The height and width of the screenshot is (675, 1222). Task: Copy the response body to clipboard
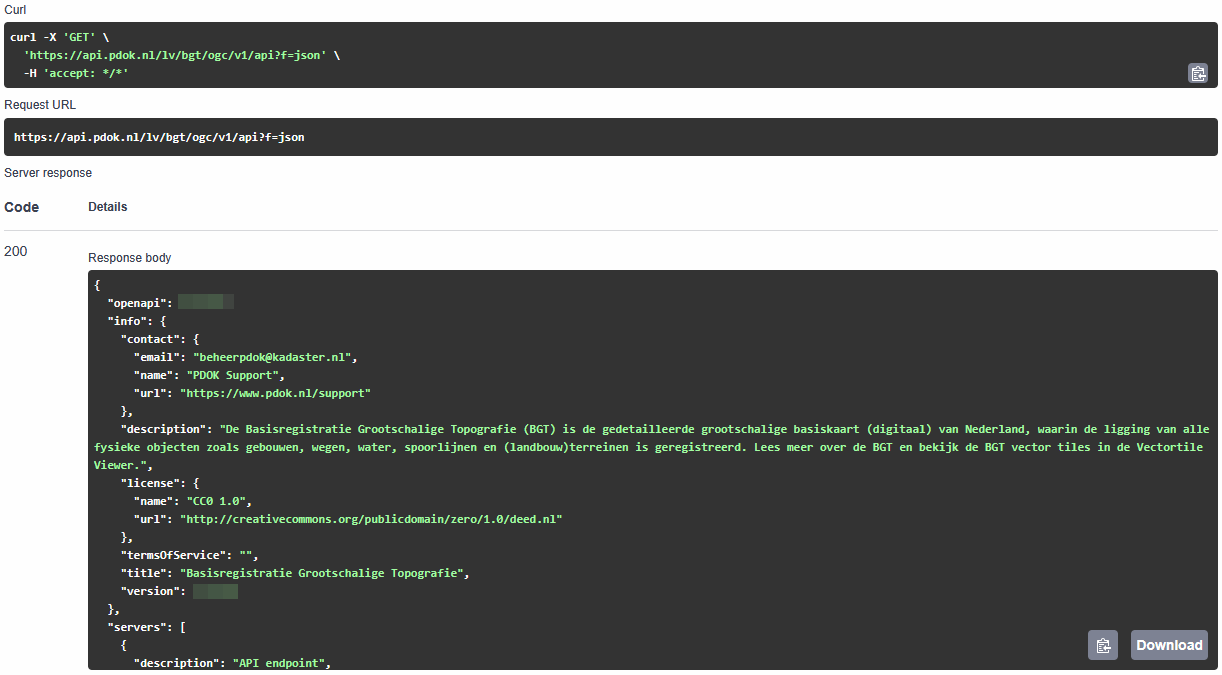click(1103, 645)
